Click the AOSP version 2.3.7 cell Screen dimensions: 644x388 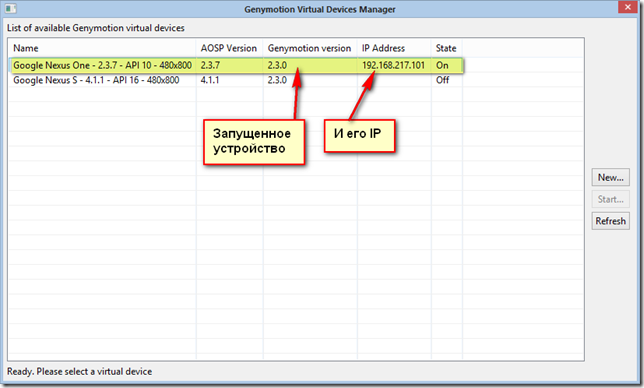210,65
